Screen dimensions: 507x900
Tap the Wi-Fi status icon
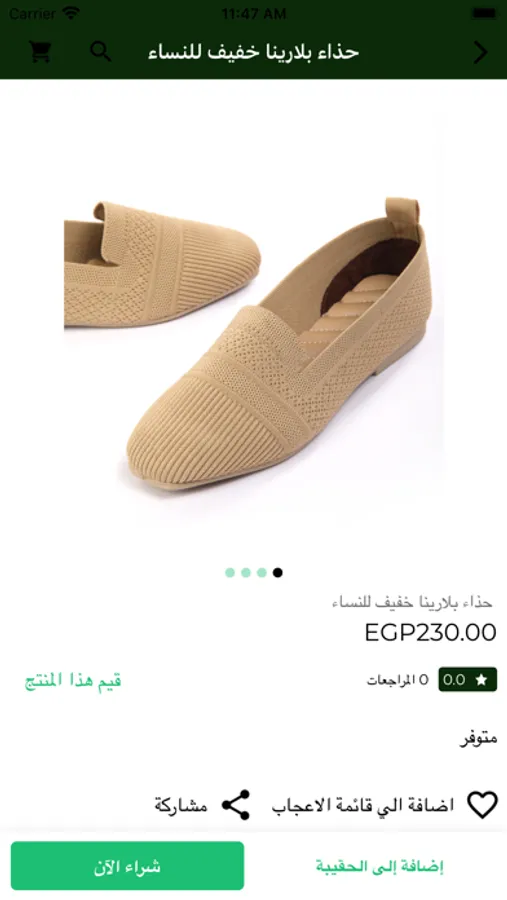tap(71, 13)
